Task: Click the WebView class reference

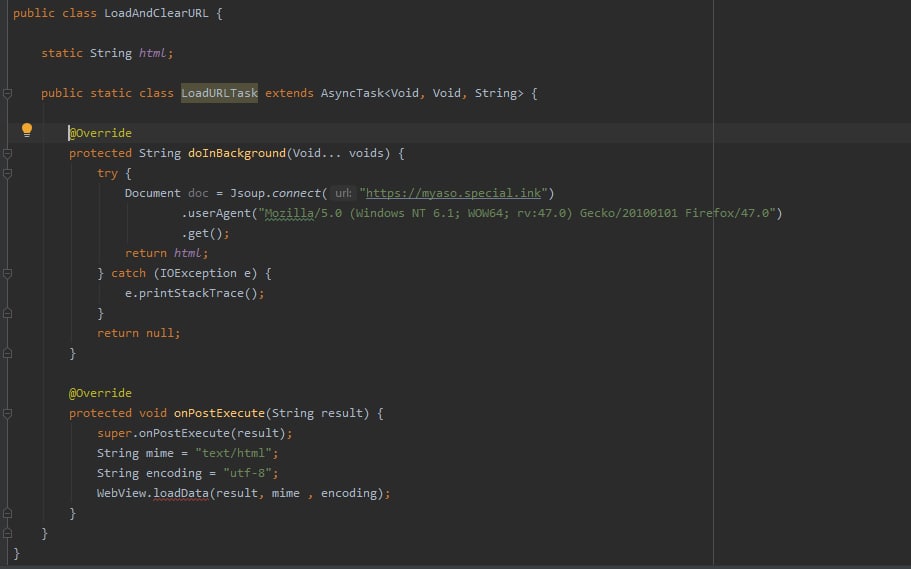Action: (121, 493)
